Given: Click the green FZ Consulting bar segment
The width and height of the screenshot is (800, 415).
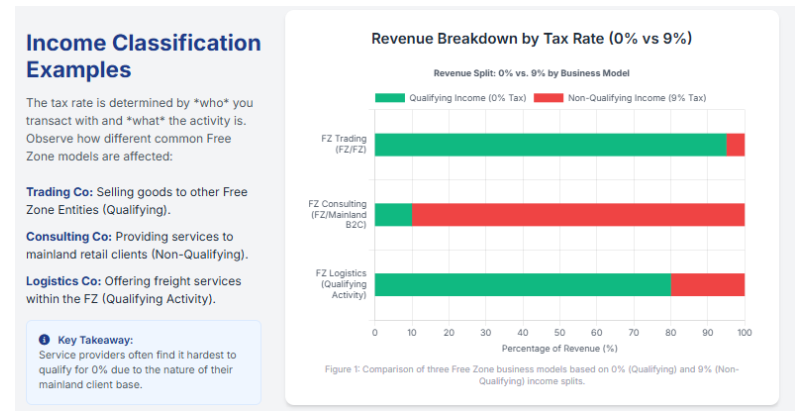Looking at the screenshot, I should pos(392,214).
